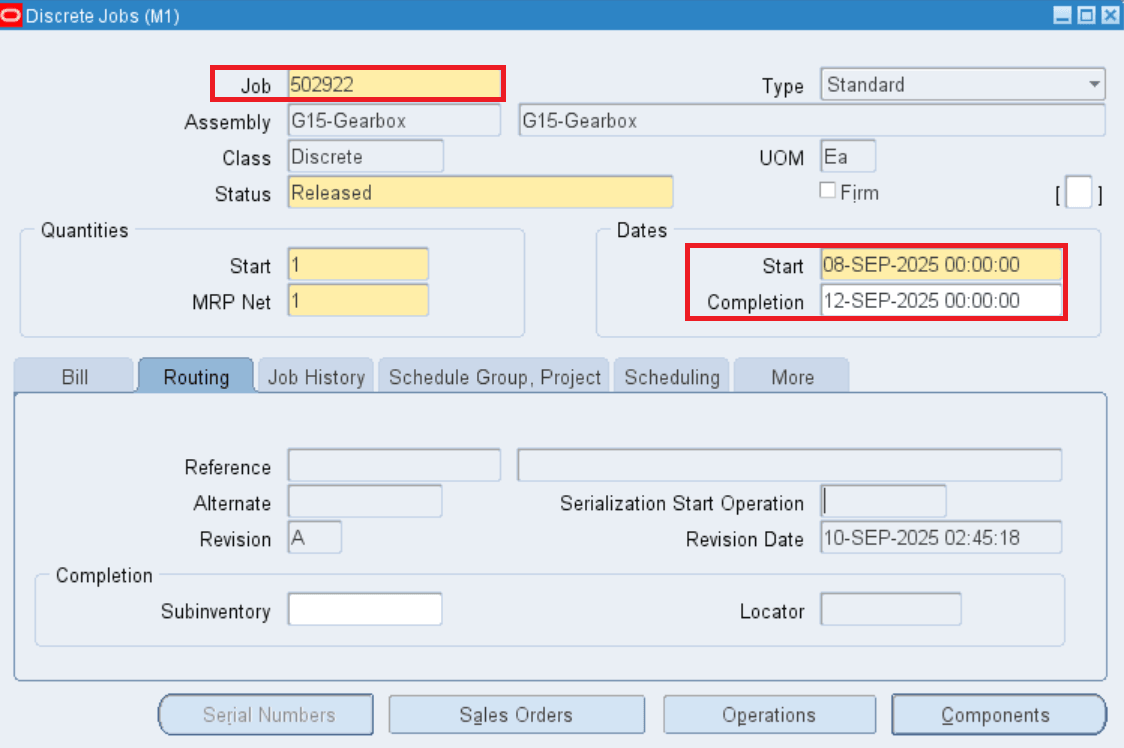Viewport: 1124px width, 748px height.
Task: Open the Job History tab
Action: point(315,377)
